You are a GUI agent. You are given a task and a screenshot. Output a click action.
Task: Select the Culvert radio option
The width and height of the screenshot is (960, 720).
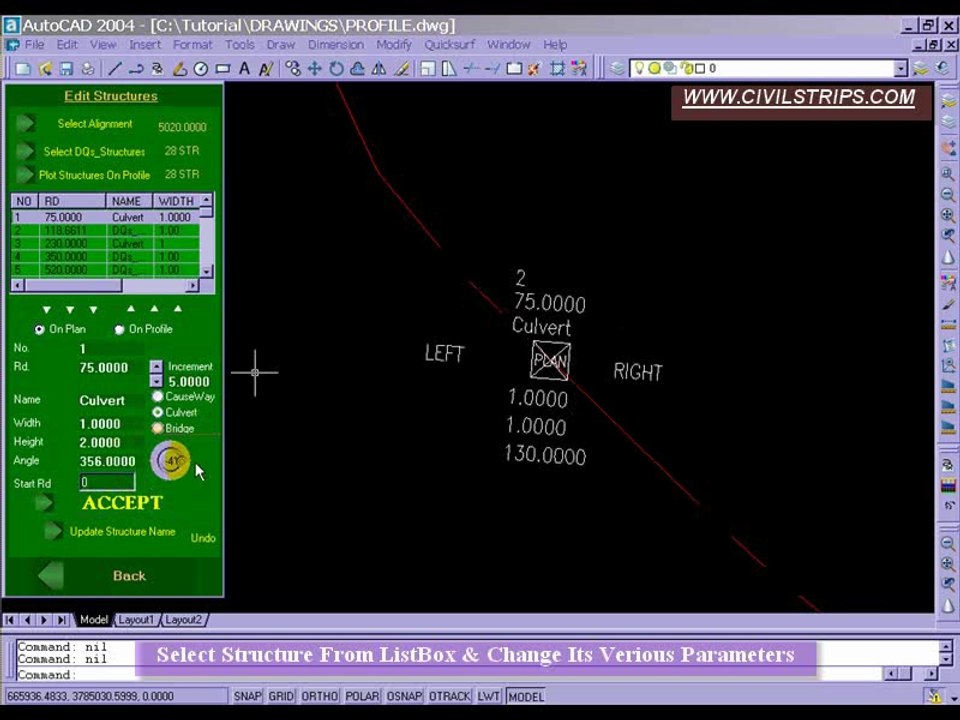pyautogui.click(x=157, y=413)
